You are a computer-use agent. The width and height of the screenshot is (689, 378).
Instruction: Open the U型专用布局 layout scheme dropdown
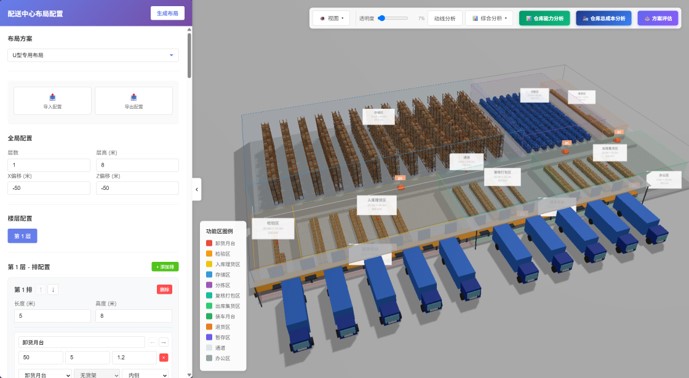click(x=93, y=55)
